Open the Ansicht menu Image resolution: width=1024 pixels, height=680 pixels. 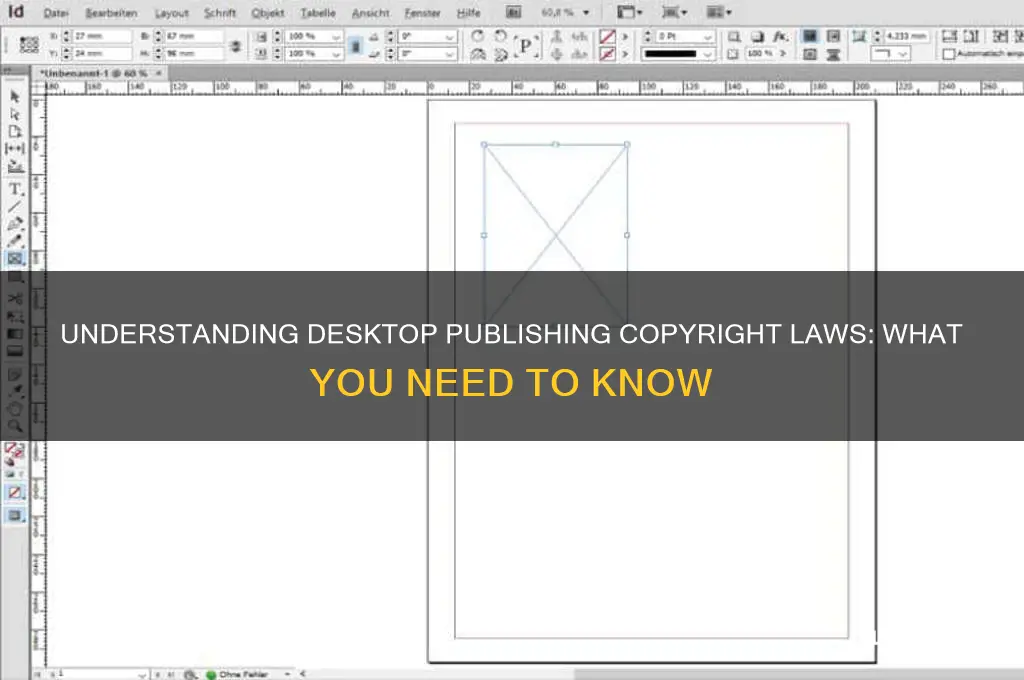[x=370, y=13]
